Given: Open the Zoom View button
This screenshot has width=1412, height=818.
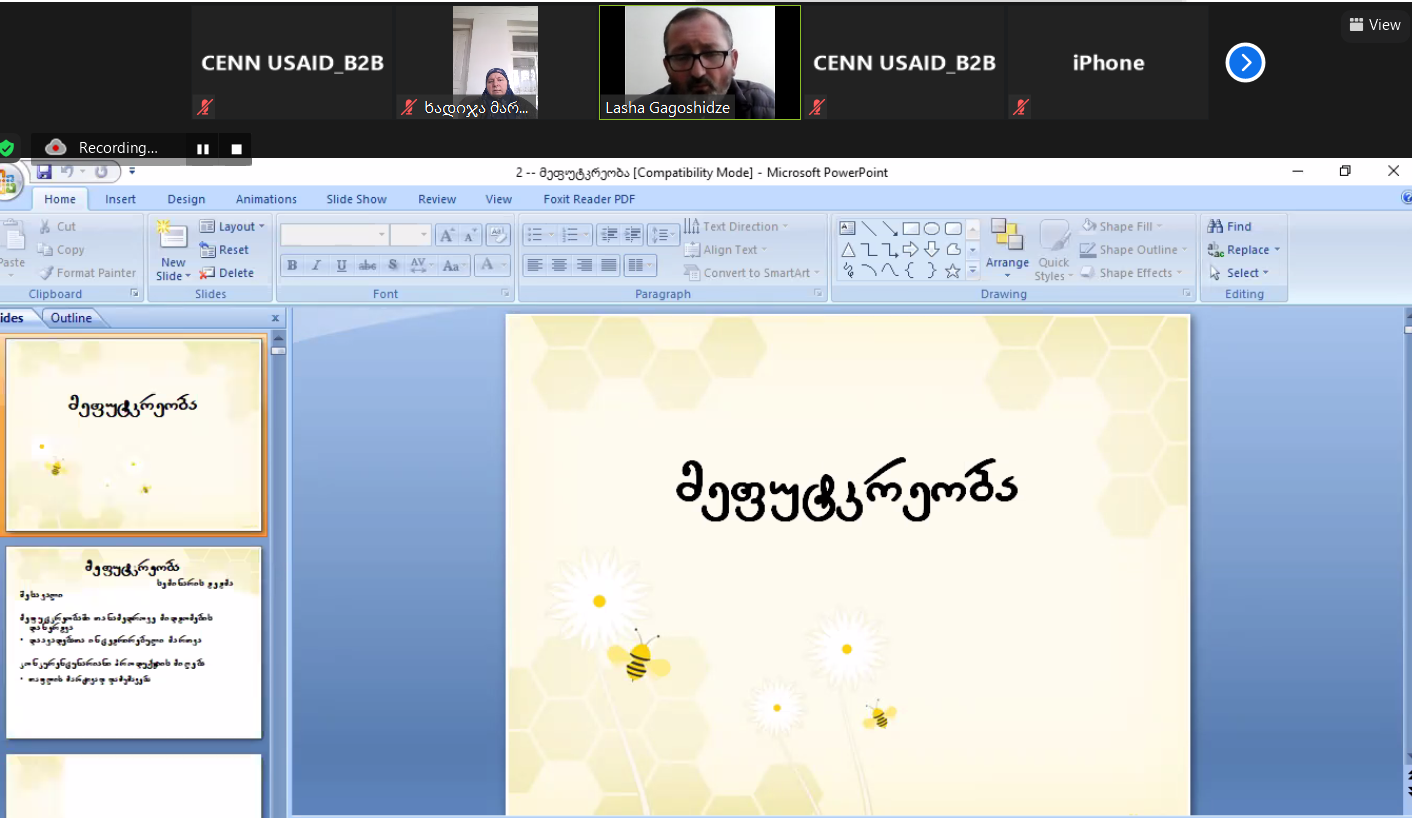Looking at the screenshot, I should pyautogui.click(x=1375, y=25).
